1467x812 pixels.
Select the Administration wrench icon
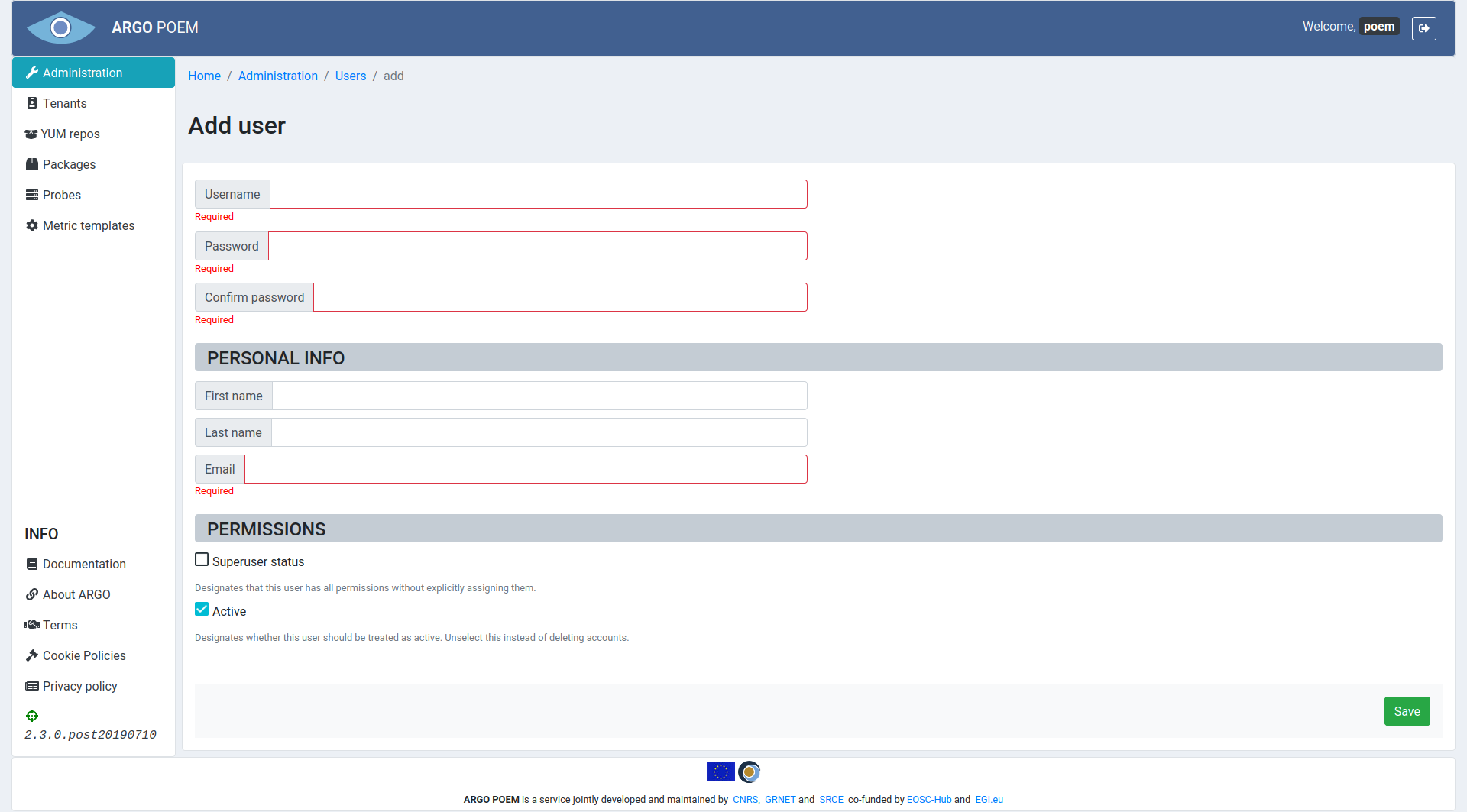[x=32, y=72]
